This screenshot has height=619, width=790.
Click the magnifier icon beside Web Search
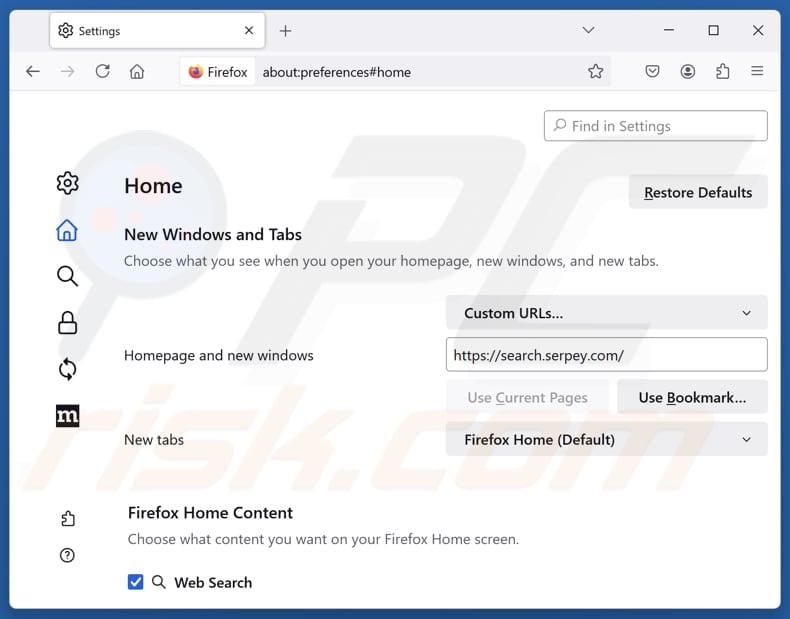point(159,582)
